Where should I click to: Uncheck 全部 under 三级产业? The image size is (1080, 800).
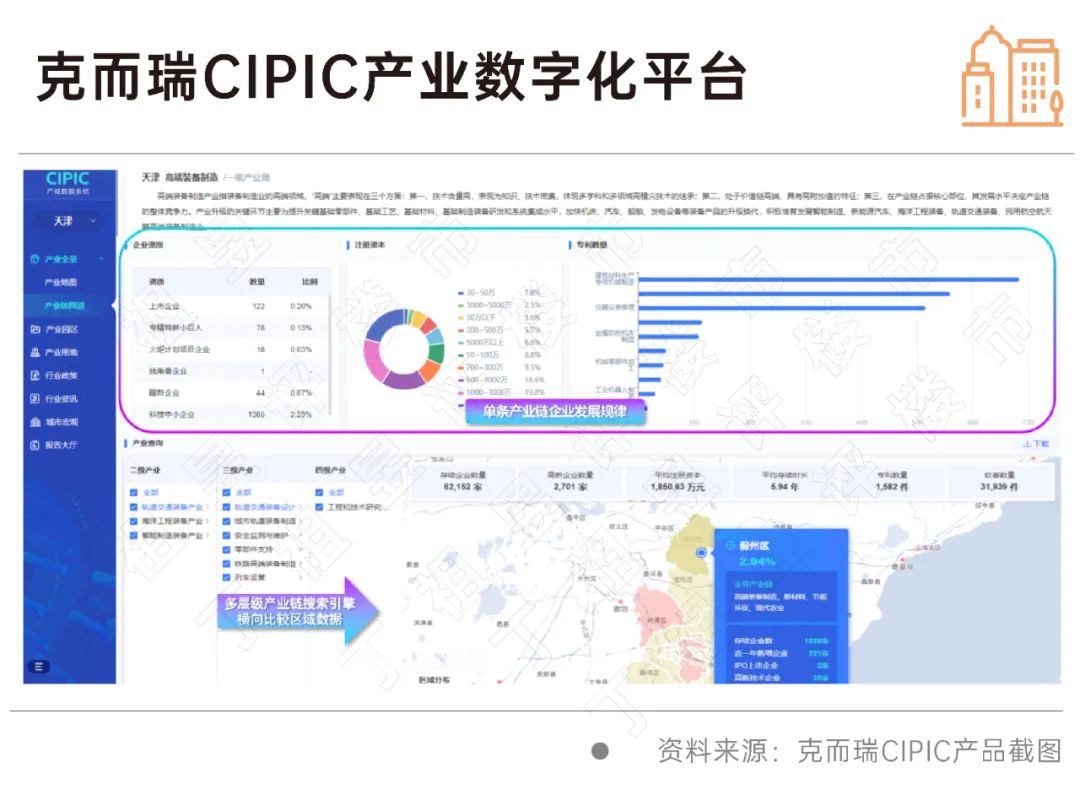227,493
